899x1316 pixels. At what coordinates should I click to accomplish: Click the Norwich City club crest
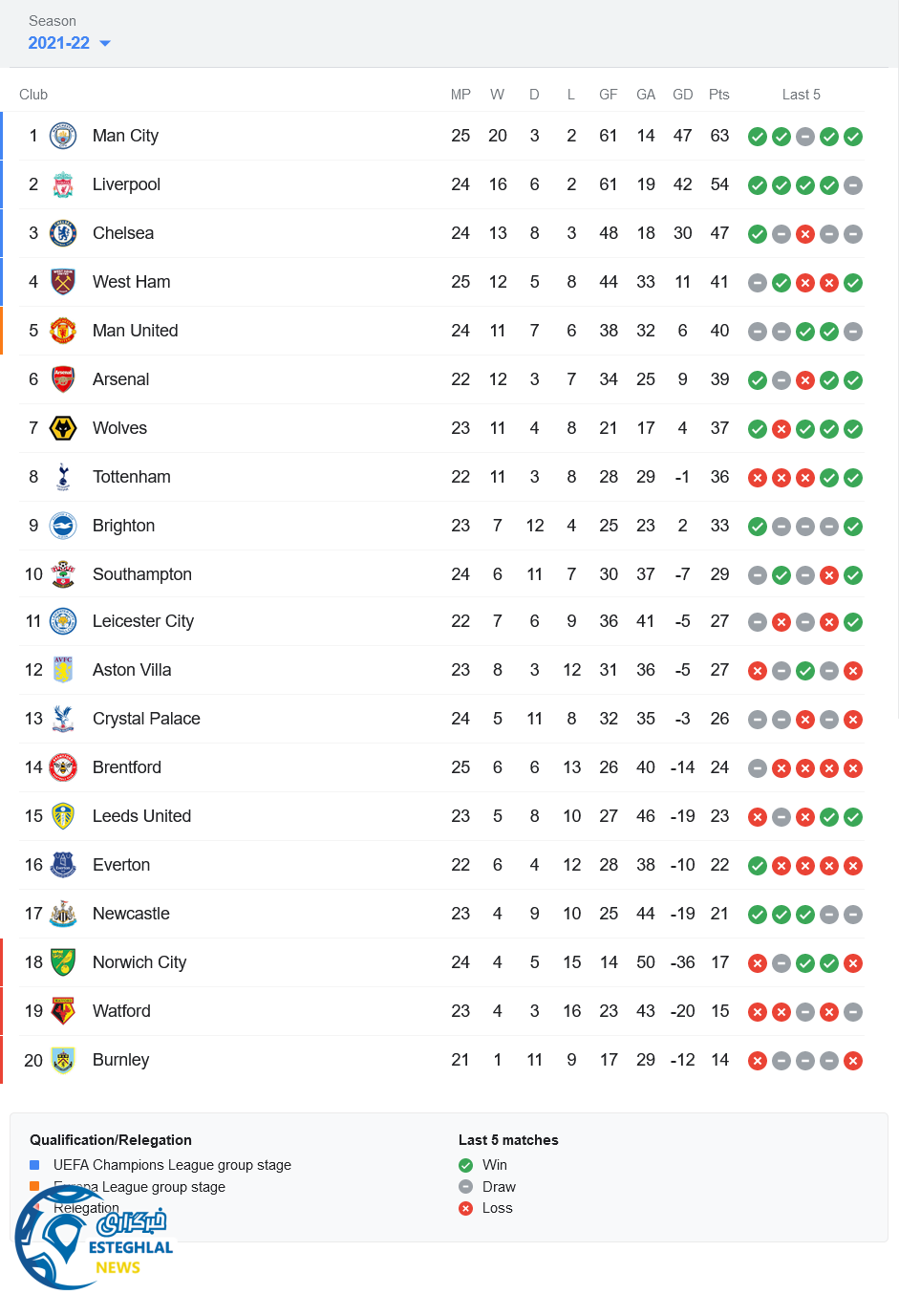[x=63, y=962]
